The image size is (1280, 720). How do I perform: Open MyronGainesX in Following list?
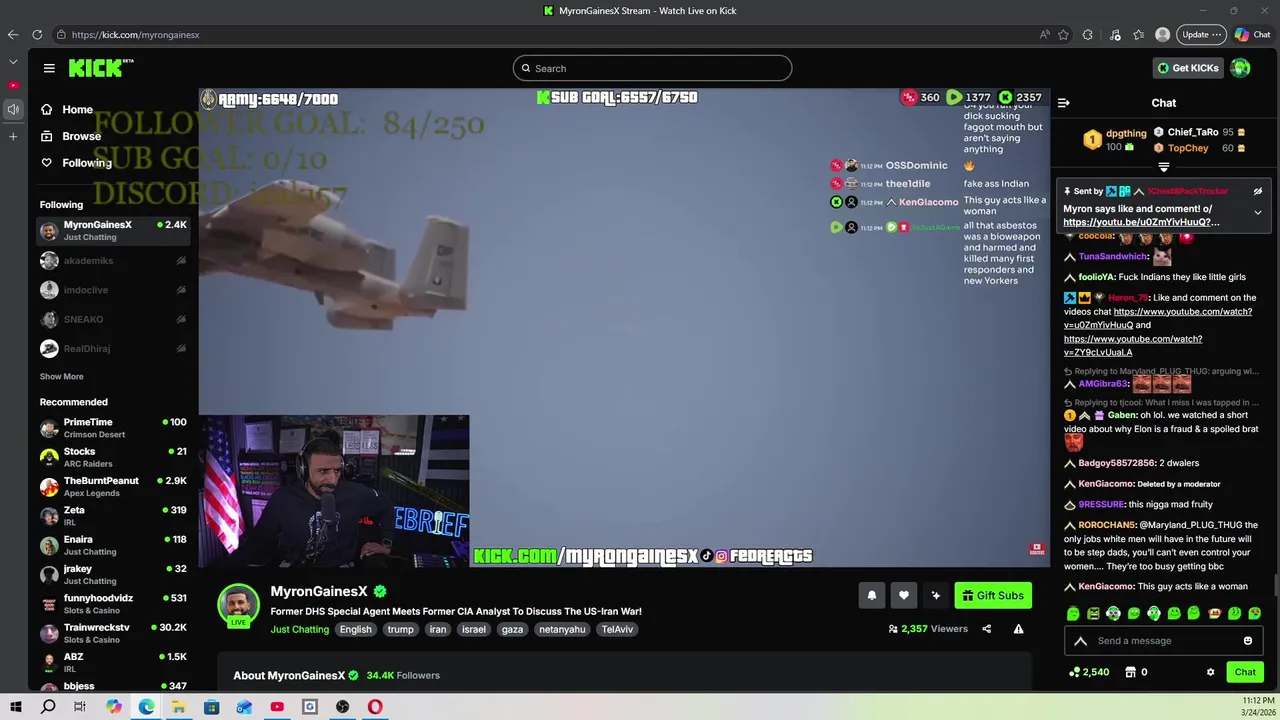point(113,231)
